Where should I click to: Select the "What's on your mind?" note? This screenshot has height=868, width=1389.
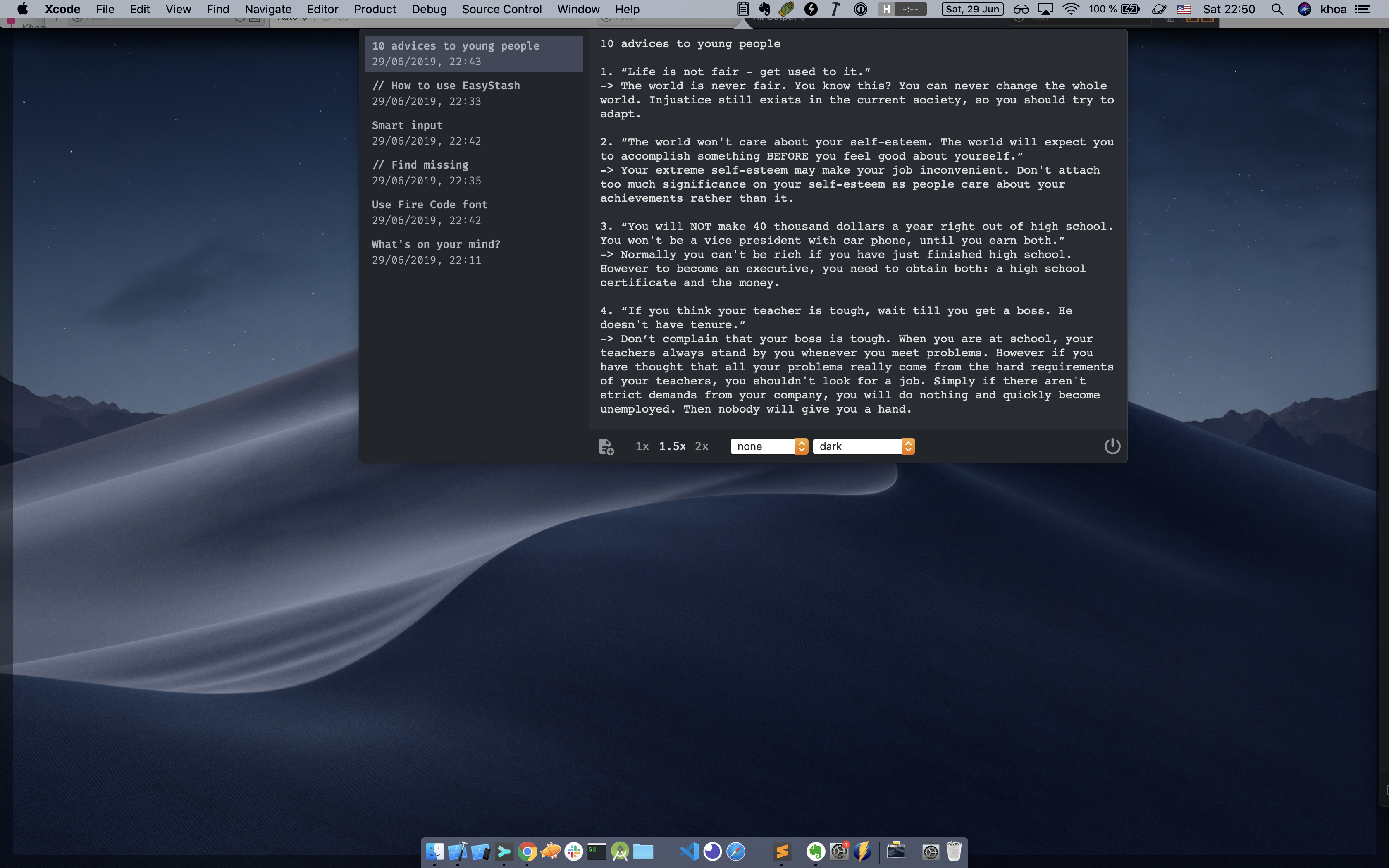click(x=436, y=244)
